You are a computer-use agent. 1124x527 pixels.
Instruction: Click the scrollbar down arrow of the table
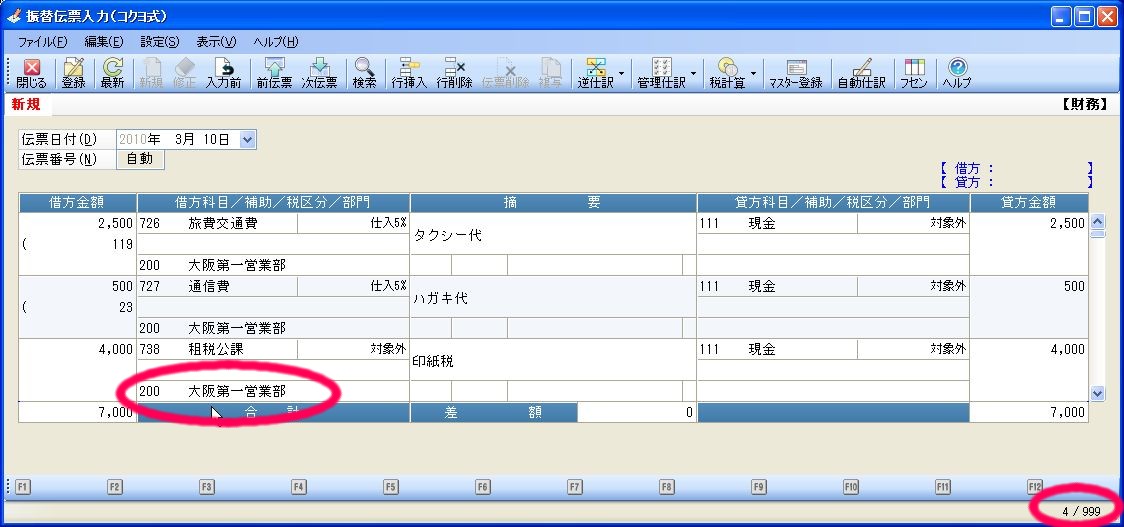1097,393
